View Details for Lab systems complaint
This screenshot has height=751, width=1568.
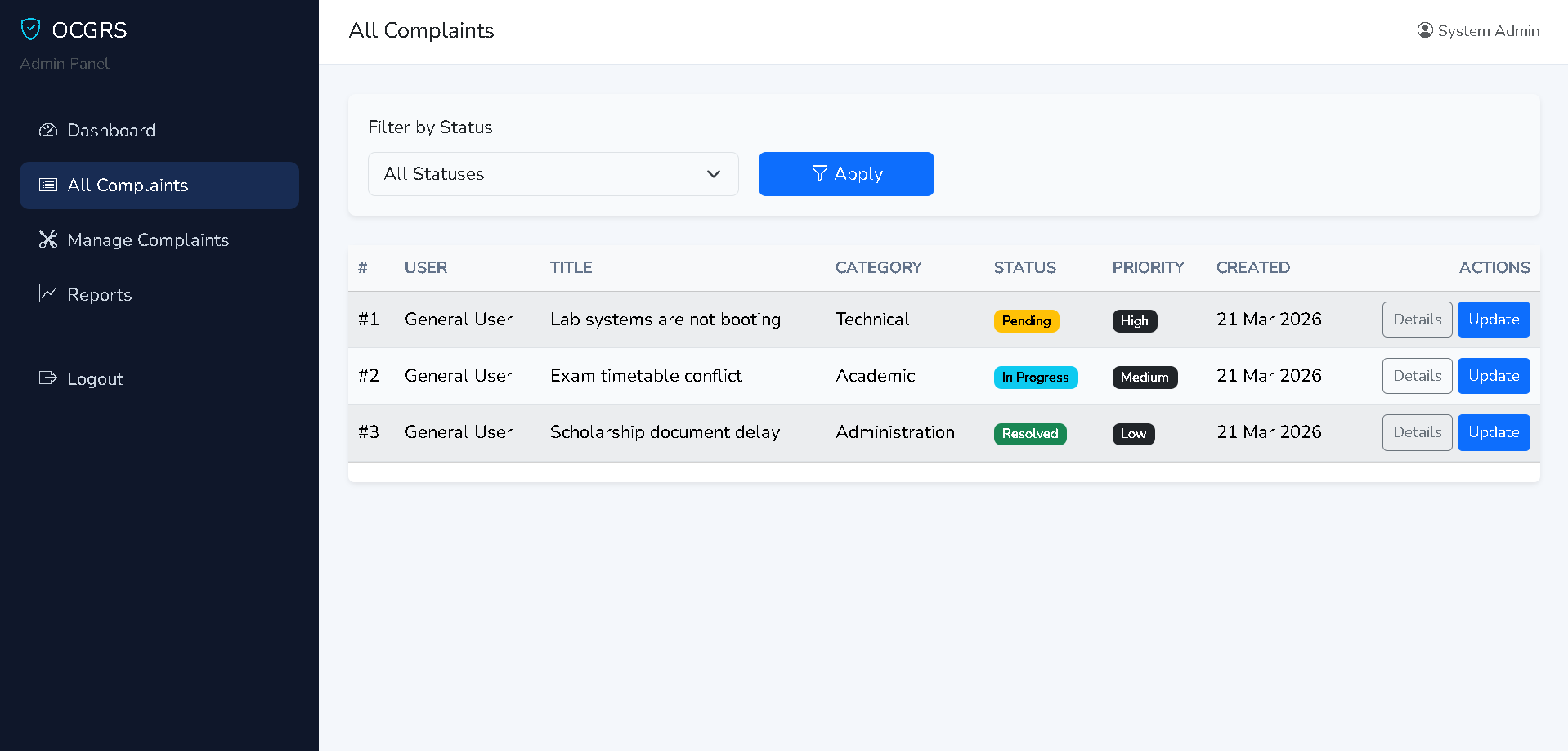[x=1417, y=320]
